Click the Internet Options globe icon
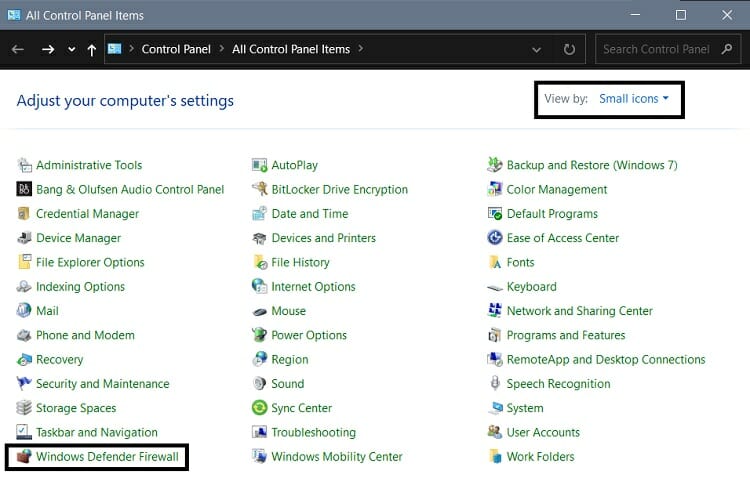This screenshot has width=750, height=496. [260, 286]
